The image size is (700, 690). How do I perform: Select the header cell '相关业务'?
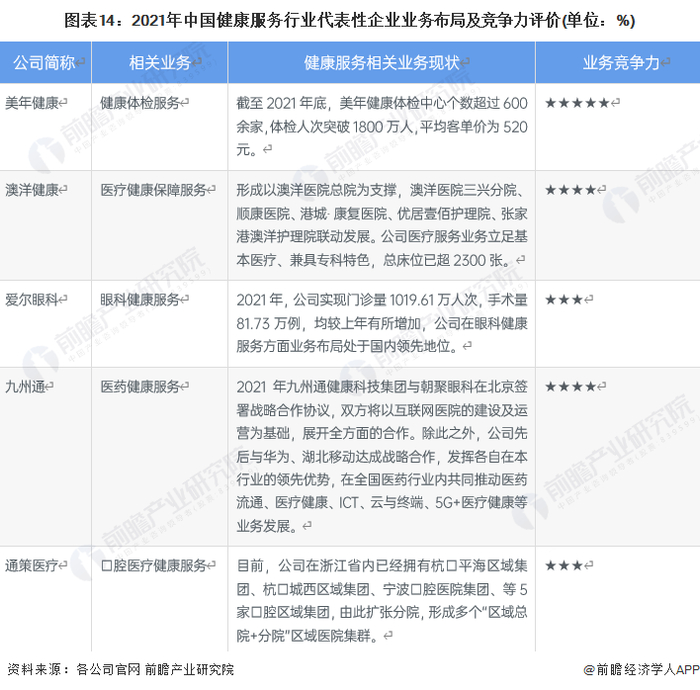[159, 62]
